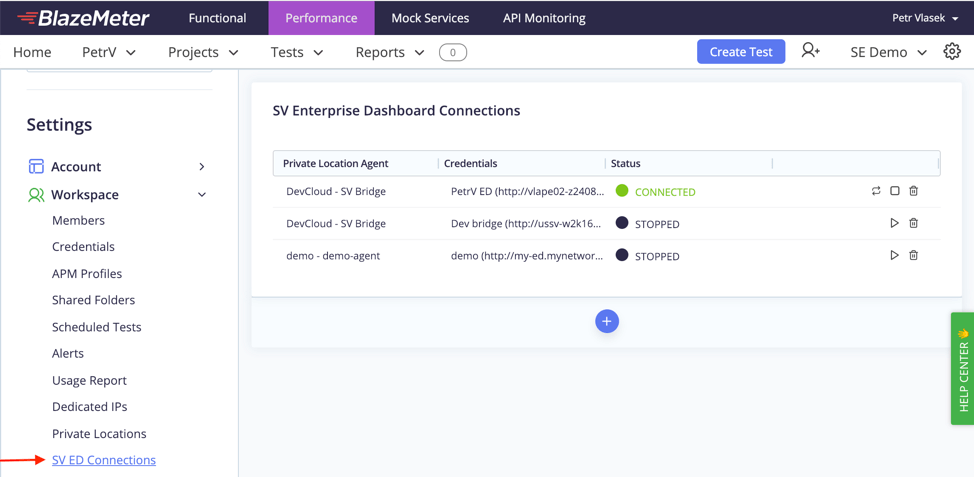Go to Home

(32, 52)
